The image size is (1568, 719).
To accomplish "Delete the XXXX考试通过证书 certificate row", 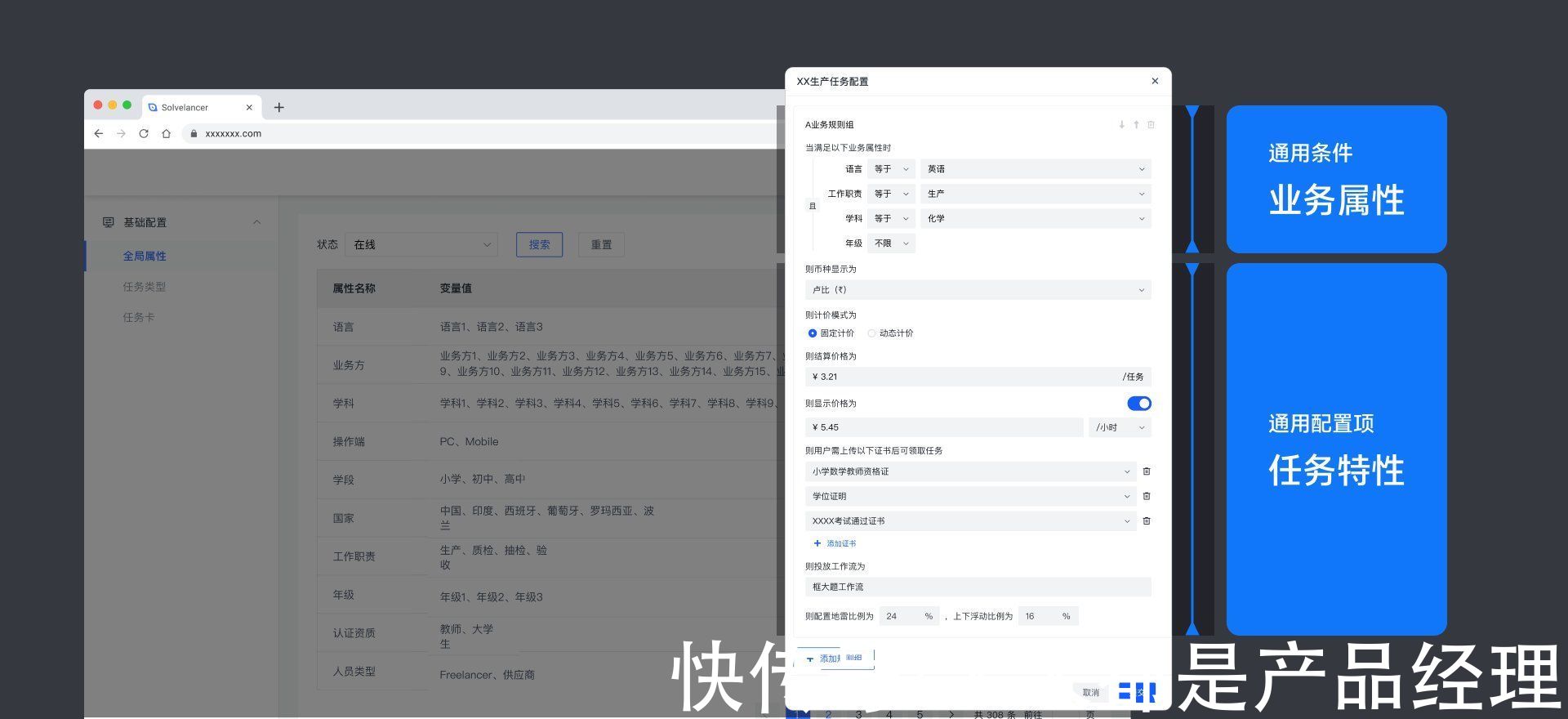I will pyautogui.click(x=1147, y=520).
